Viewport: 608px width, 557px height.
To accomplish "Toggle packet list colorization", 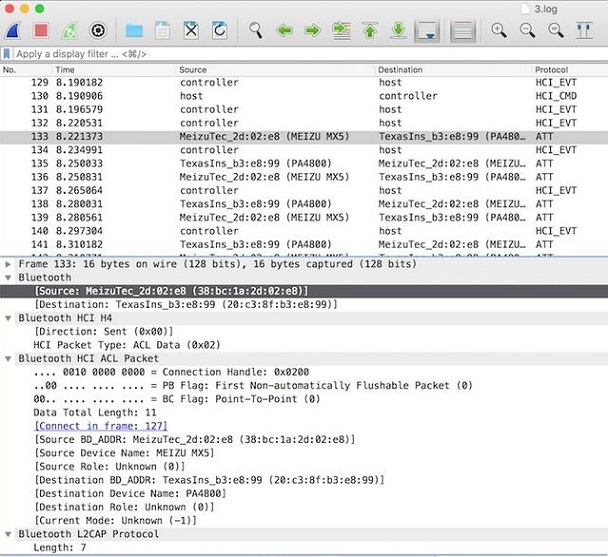I will point(462,30).
